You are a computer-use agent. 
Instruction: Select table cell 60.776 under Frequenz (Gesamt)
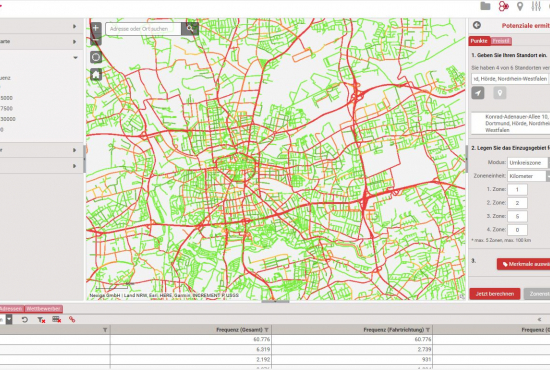pos(191,339)
